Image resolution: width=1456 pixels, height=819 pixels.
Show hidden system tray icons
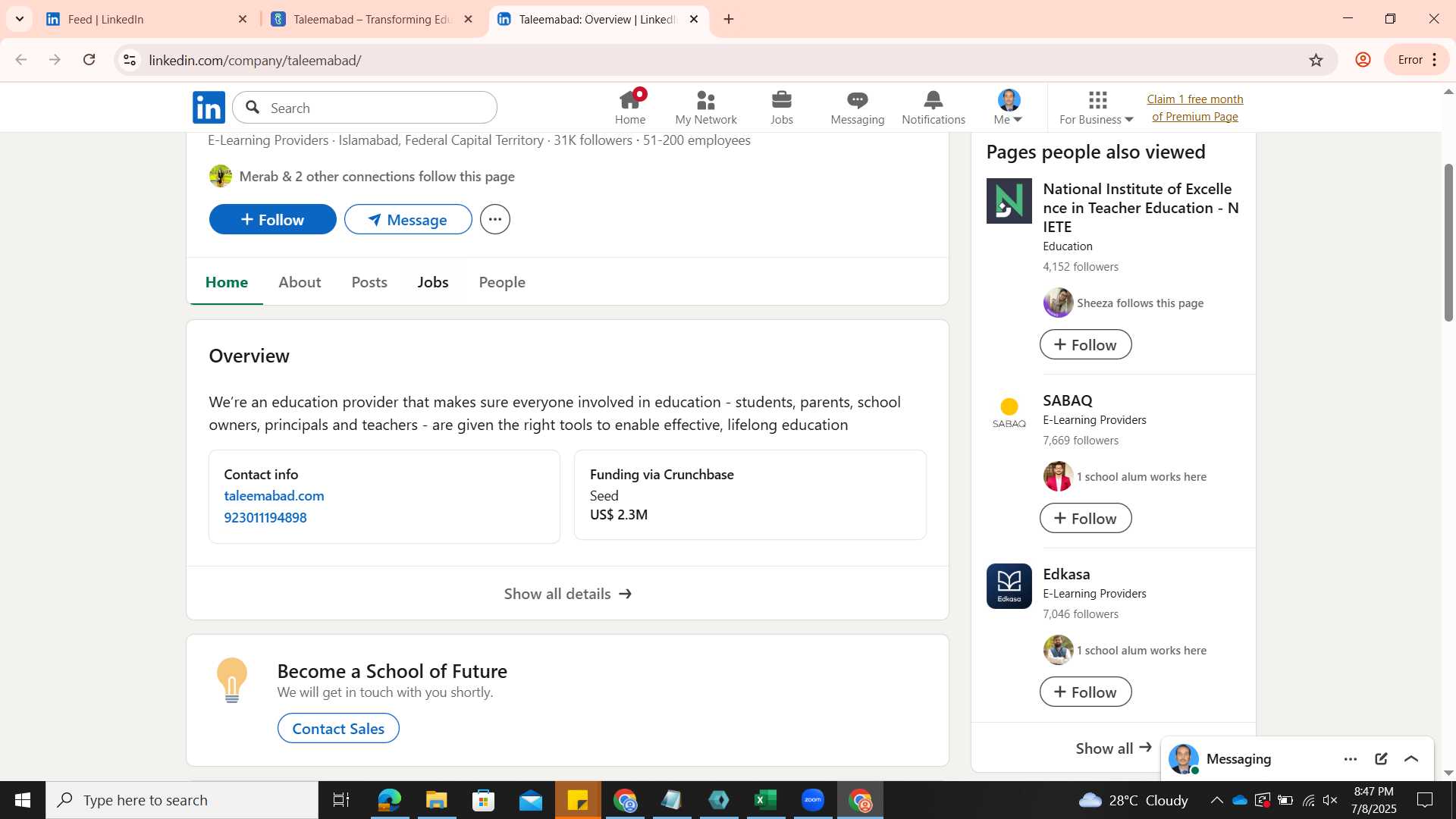pyautogui.click(x=1216, y=800)
